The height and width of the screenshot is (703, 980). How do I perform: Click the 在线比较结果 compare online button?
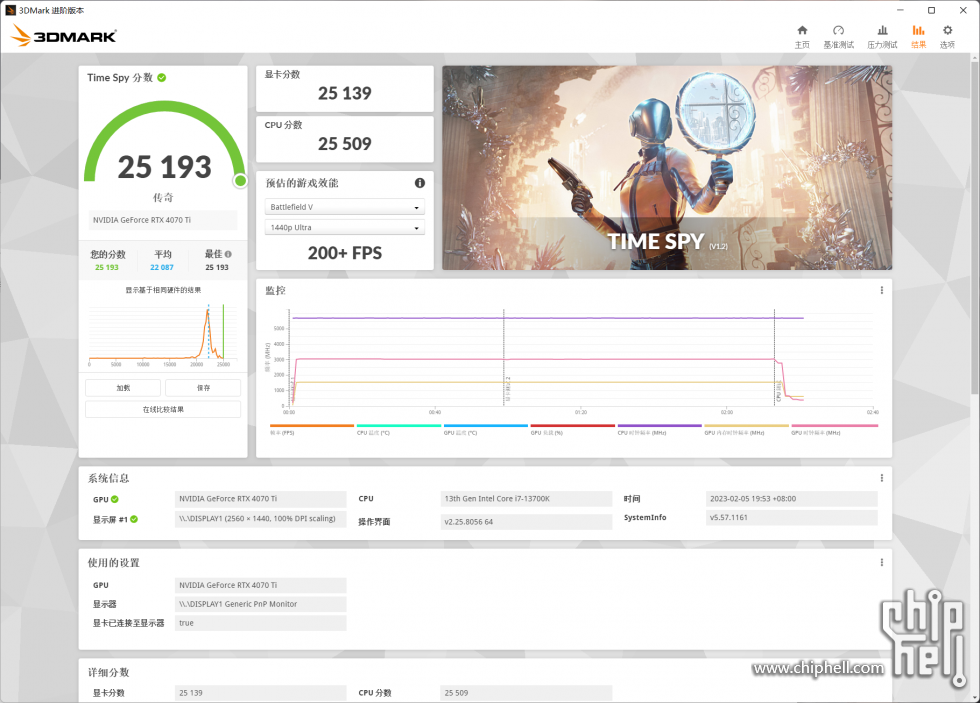pyautogui.click(x=163, y=409)
